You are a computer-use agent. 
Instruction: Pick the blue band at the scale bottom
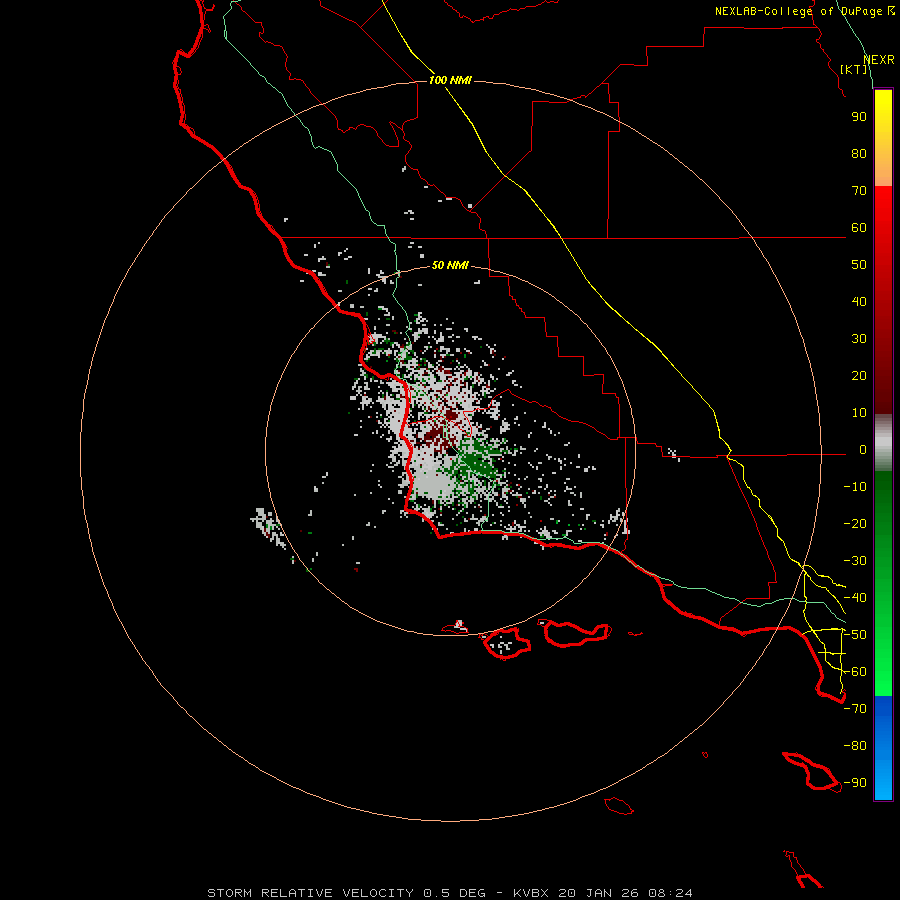[883, 747]
